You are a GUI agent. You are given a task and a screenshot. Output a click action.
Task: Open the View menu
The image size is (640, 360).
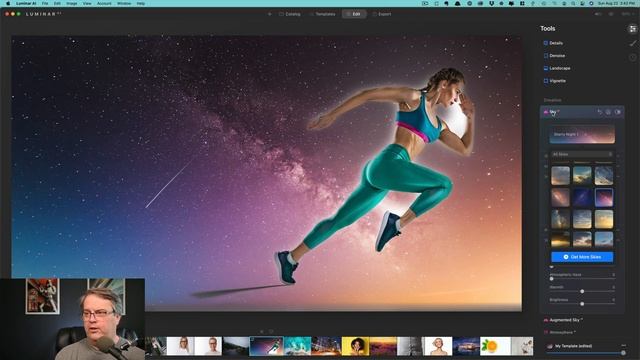coord(87,3)
